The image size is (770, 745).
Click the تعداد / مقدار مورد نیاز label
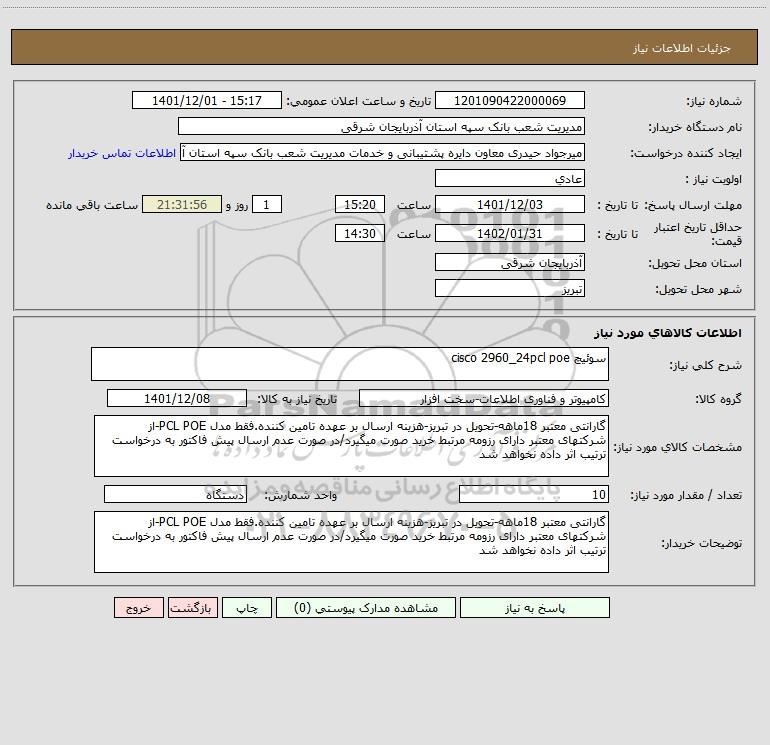(x=687, y=496)
